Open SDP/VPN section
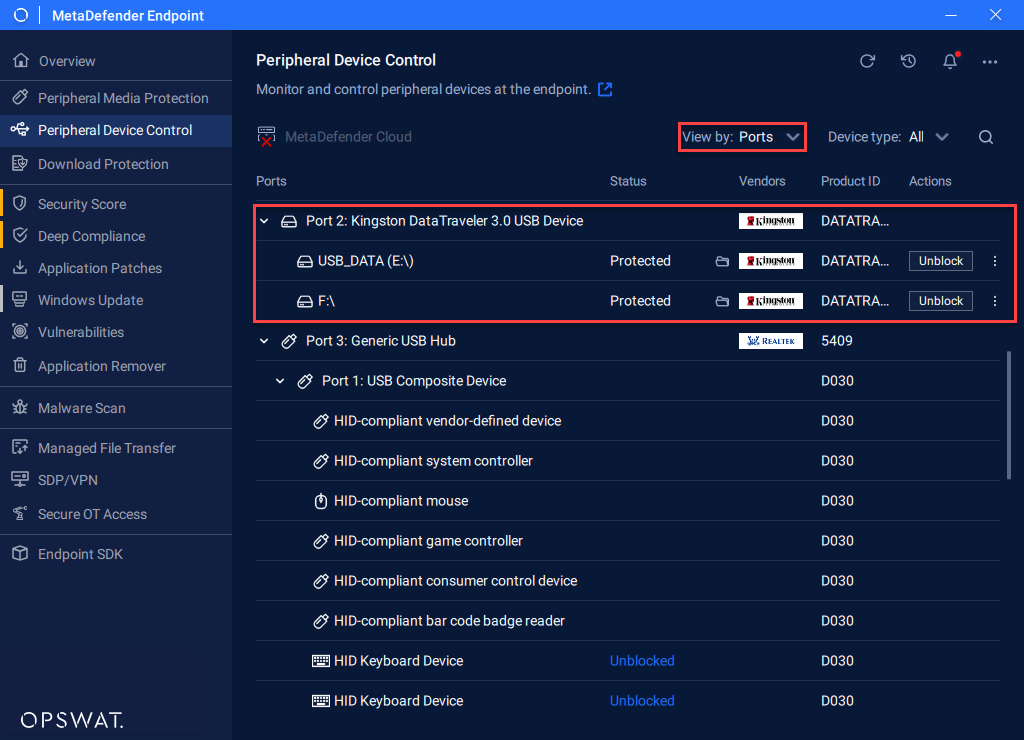This screenshot has height=740, width=1024. [x=116, y=480]
